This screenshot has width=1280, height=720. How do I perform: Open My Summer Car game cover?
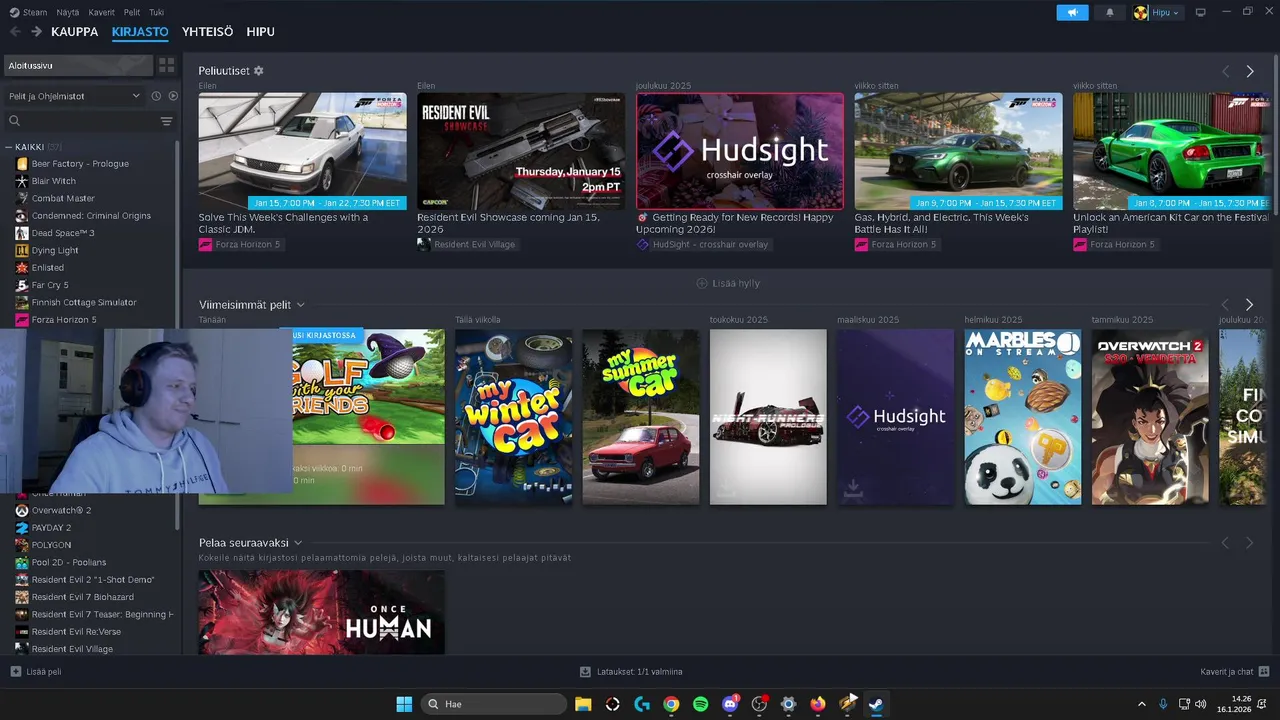tap(641, 417)
